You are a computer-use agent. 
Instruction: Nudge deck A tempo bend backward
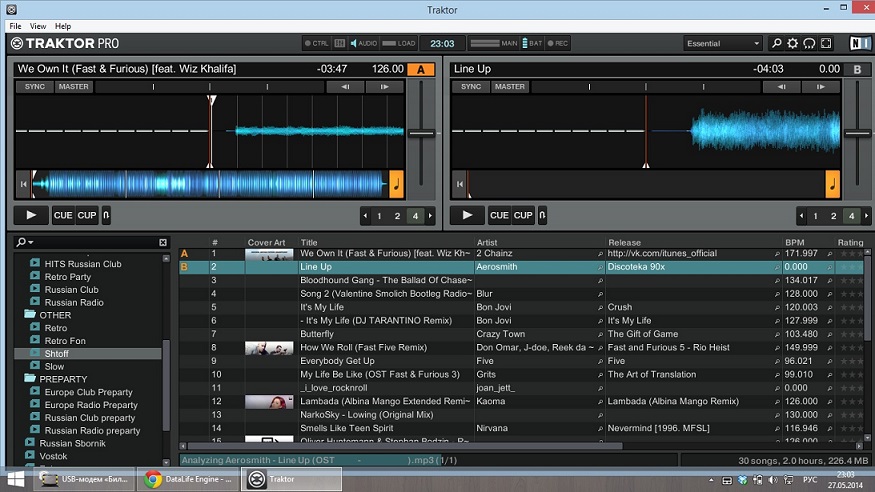coord(345,86)
